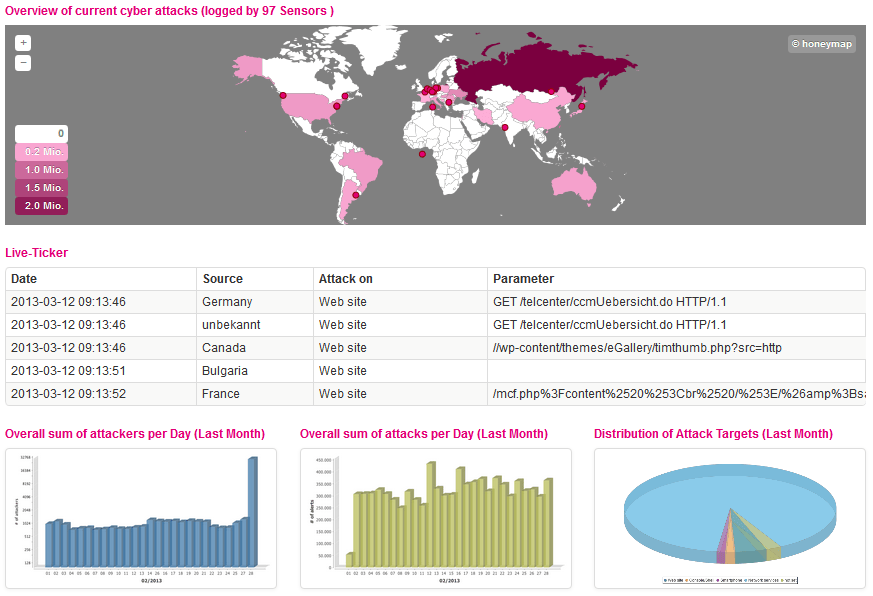This screenshot has height=596, width=873.
Task: Select the Canada source cell
Action: coord(255,348)
